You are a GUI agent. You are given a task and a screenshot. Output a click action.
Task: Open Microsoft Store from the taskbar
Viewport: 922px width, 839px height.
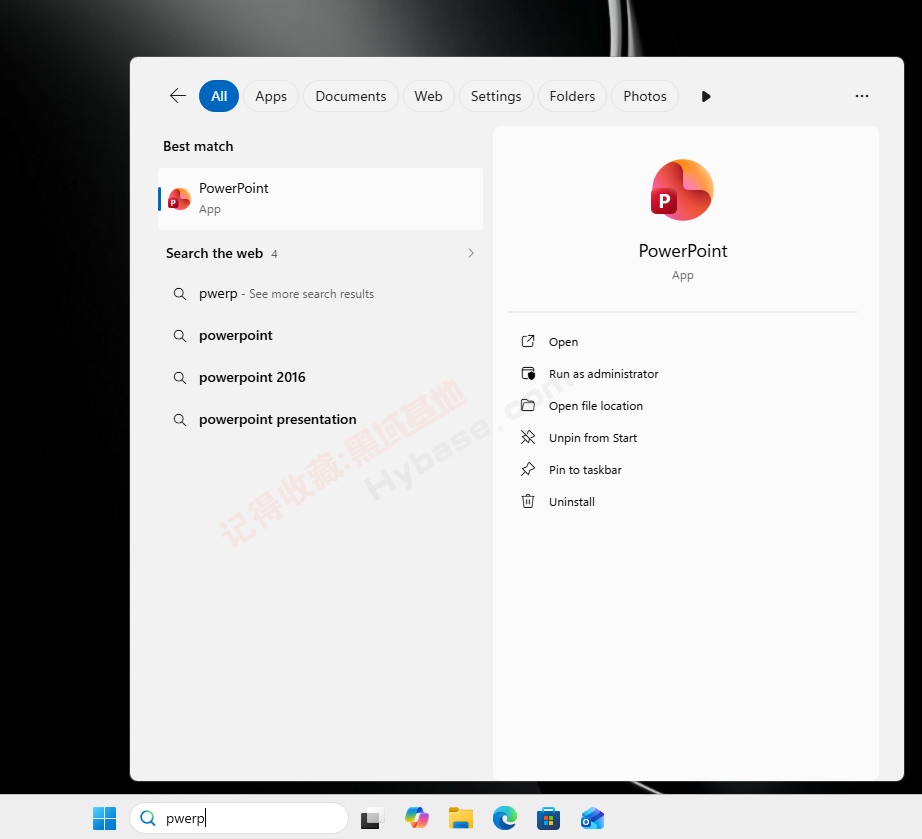(x=548, y=818)
